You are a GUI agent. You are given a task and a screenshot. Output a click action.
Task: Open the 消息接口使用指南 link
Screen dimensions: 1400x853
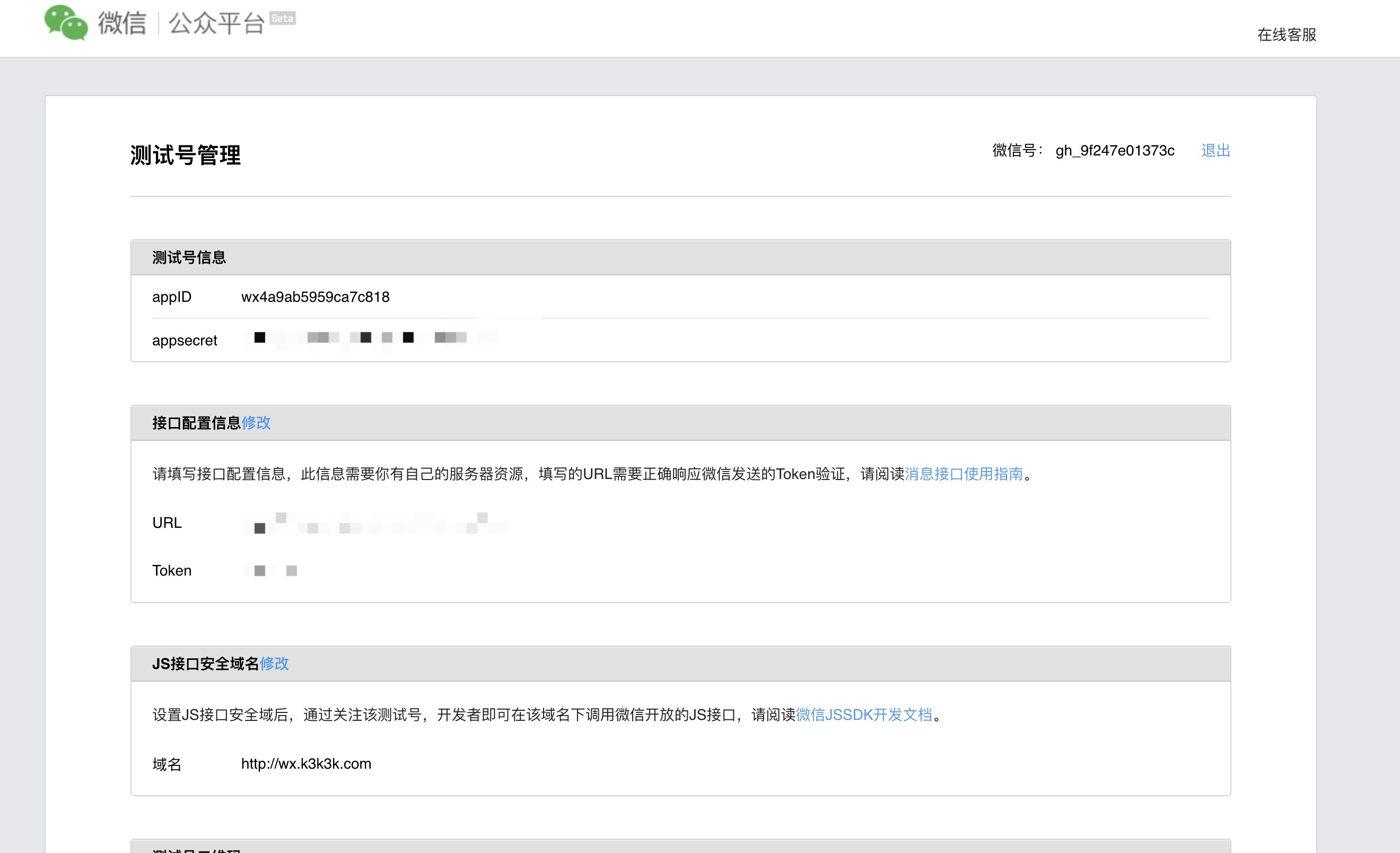pos(964,474)
